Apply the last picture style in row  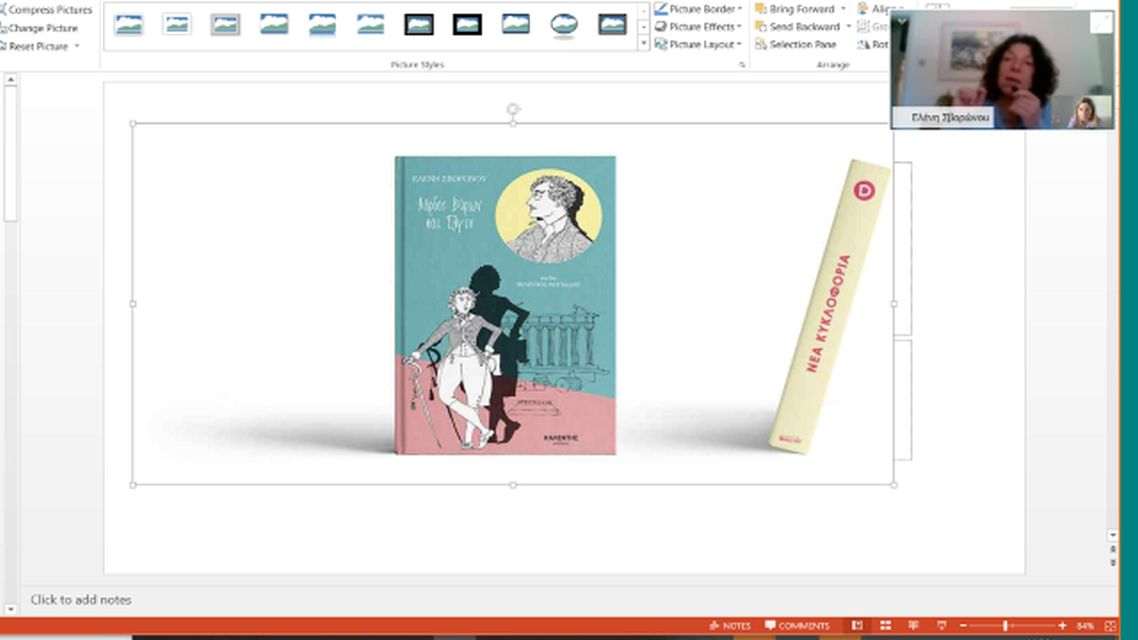click(x=612, y=25)
